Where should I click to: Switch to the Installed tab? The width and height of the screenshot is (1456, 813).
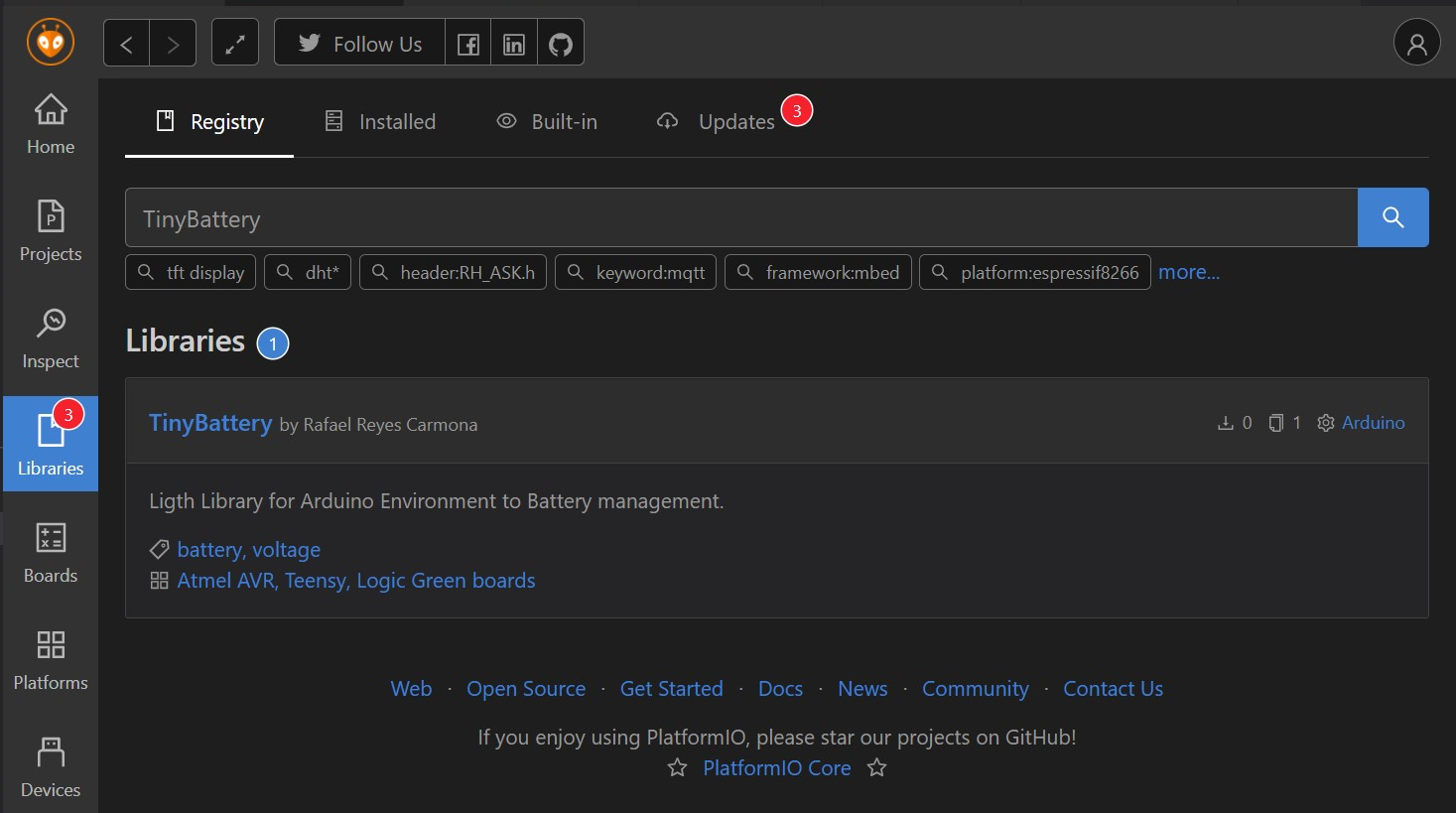click(x=380, y=122)
